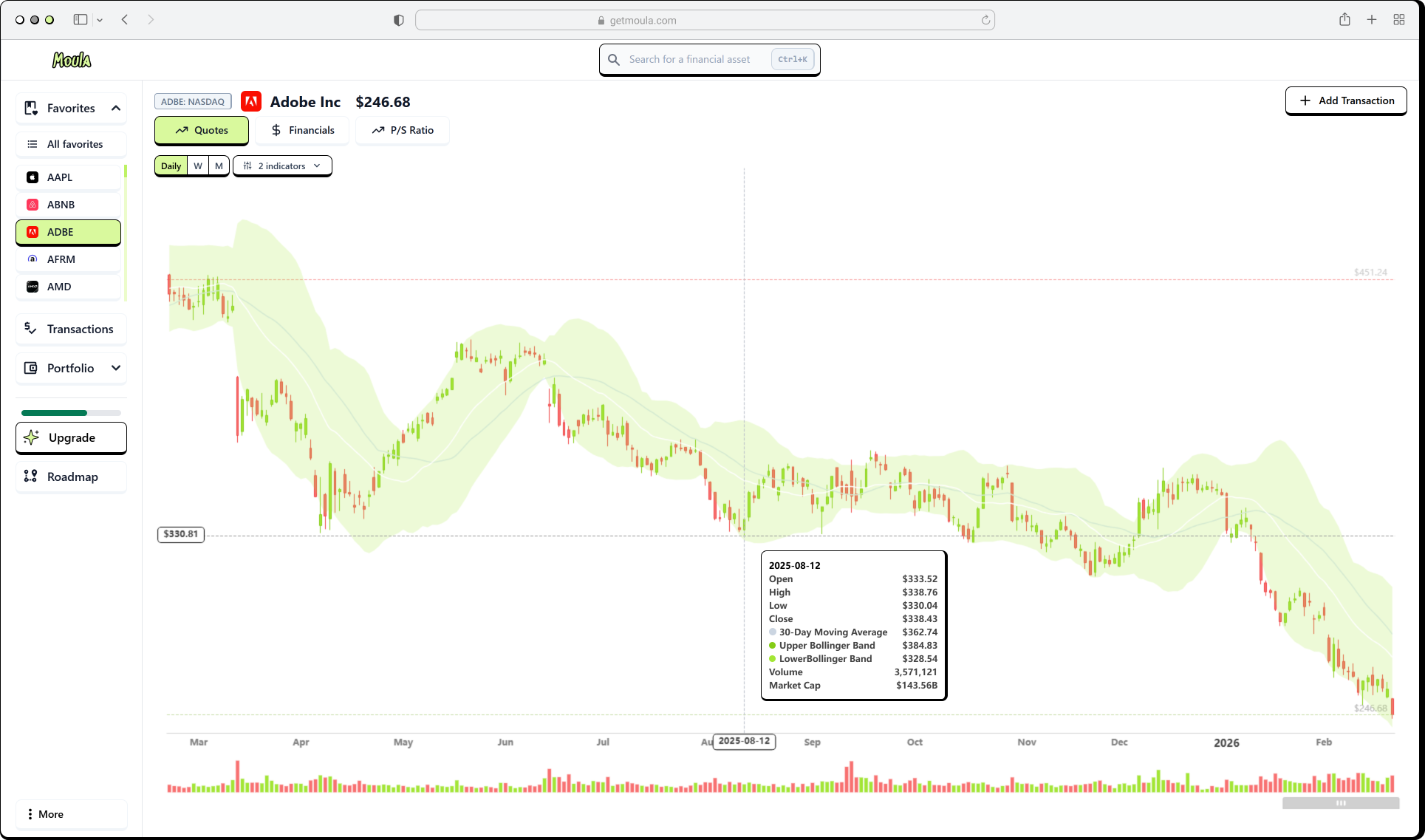The image size is (1425, 840).
Task: Click the indicators sliders icon
Action: 247,166
